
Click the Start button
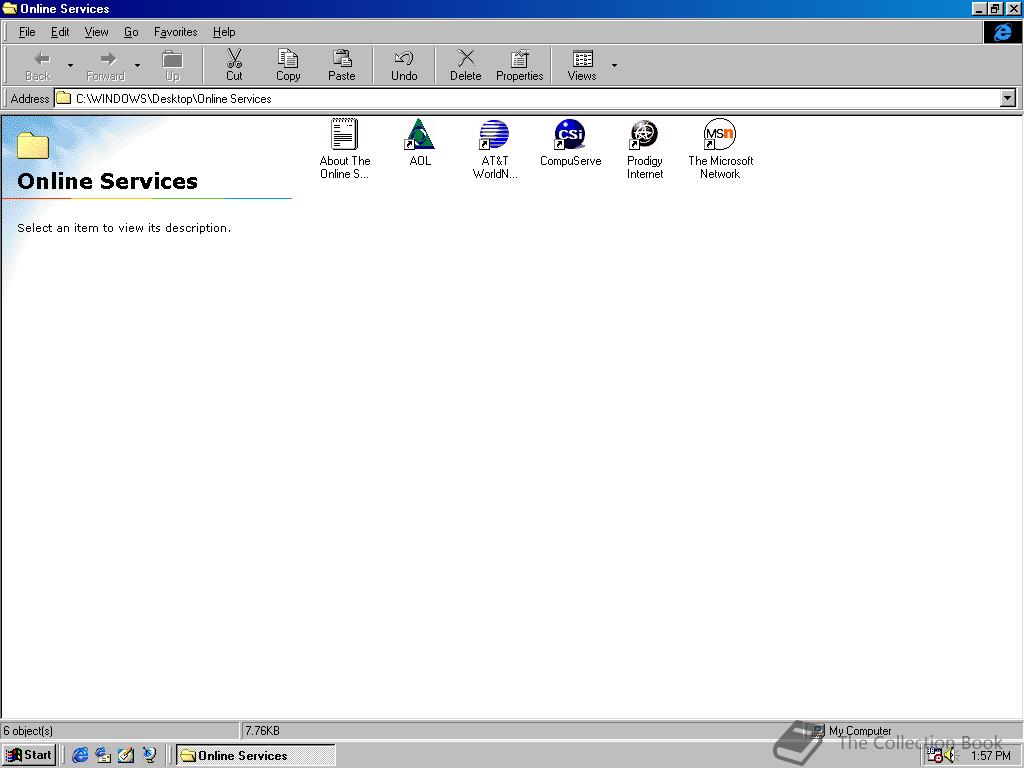29,755
